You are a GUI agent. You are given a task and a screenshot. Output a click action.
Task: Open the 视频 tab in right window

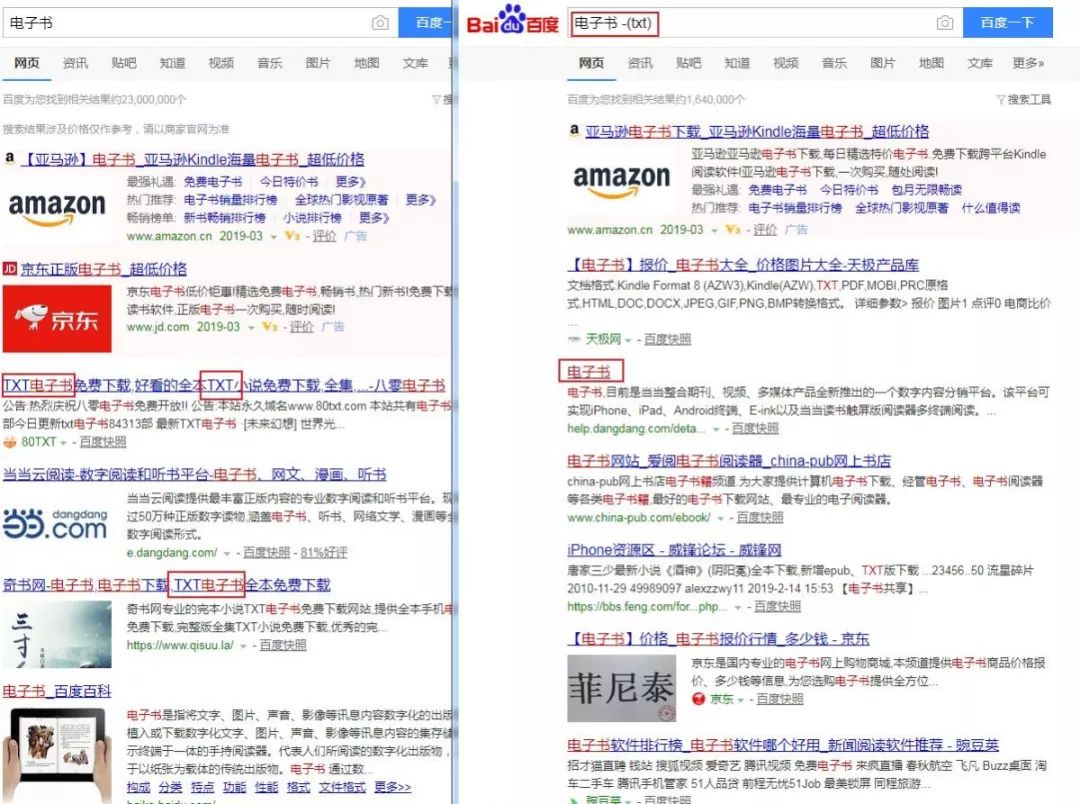pyautogui.click(x=785, y=63)
